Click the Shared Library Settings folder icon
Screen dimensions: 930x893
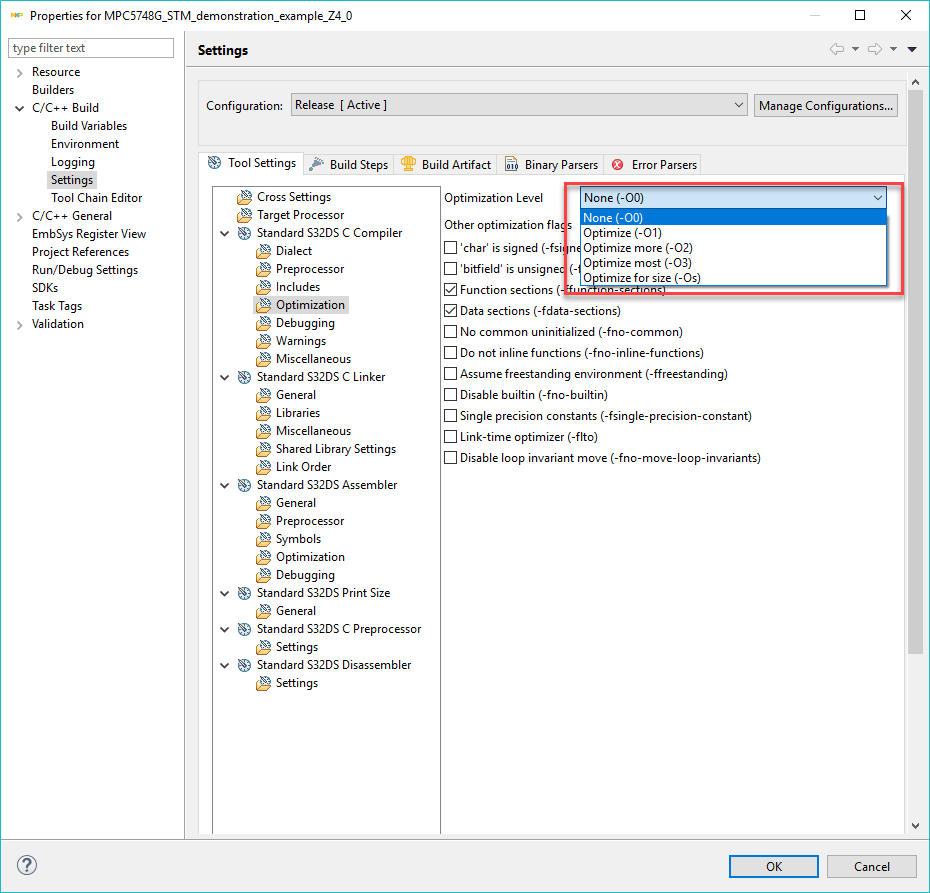pos(263,449)
